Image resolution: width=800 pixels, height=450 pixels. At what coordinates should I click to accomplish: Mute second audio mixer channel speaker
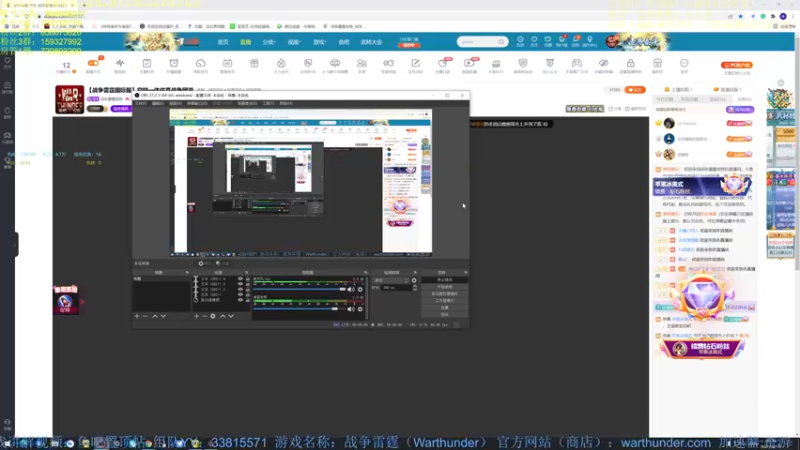[x=351, y=309]
